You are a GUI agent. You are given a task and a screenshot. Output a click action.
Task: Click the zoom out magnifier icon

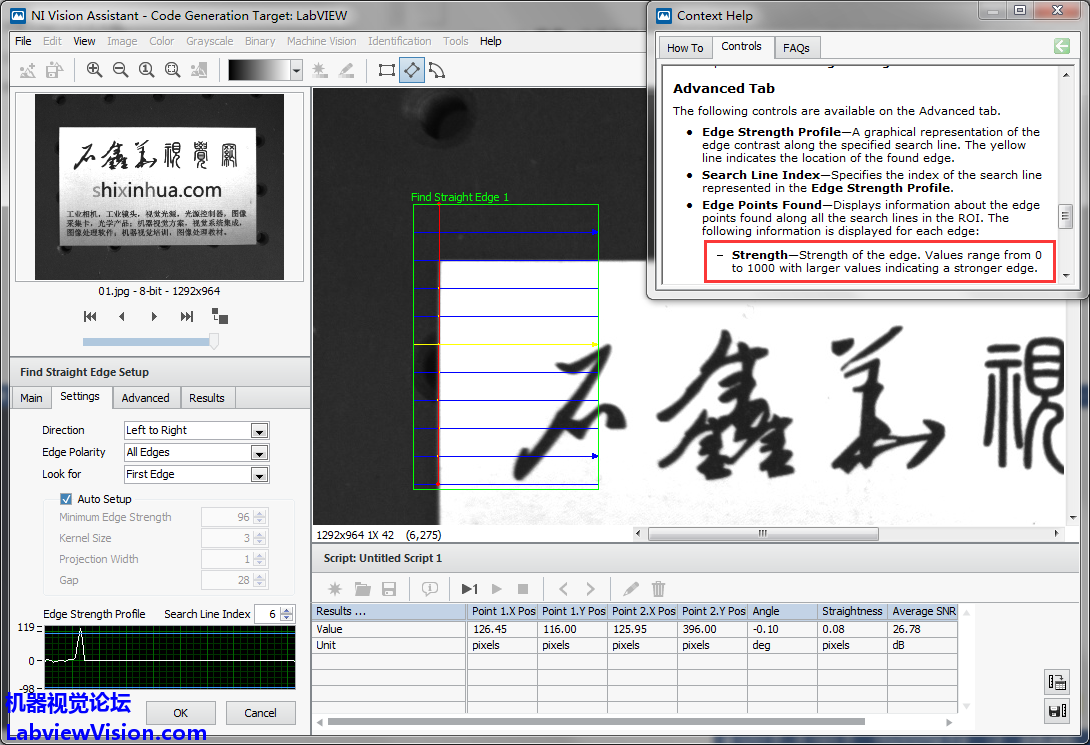[x=120, y=70]
